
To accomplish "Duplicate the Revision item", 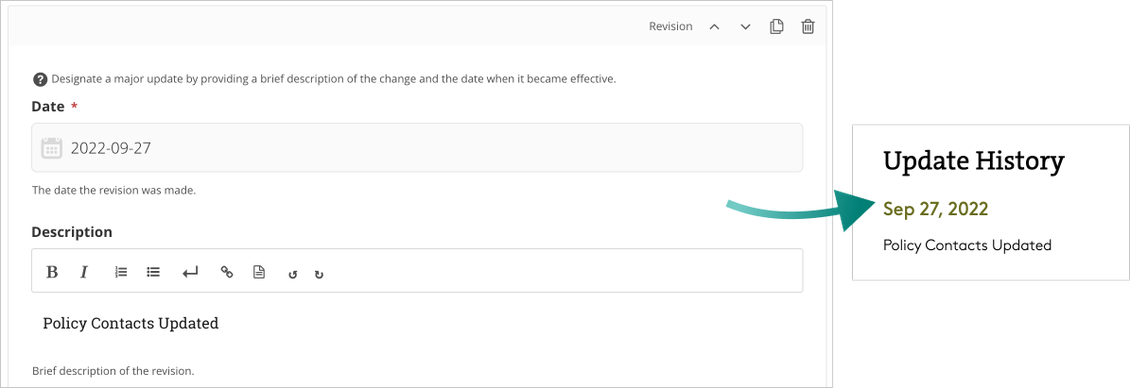I will [x=776, y=27].
